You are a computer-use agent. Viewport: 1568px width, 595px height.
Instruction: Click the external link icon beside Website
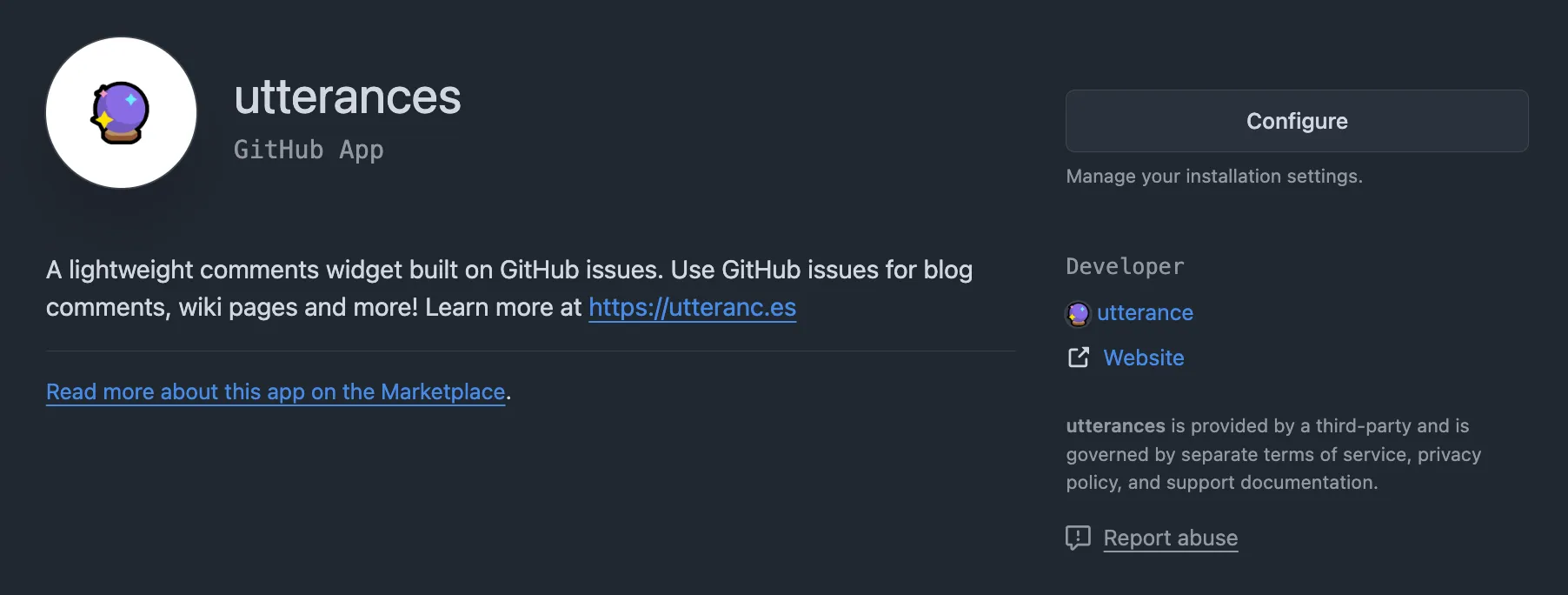[1078, 358]
